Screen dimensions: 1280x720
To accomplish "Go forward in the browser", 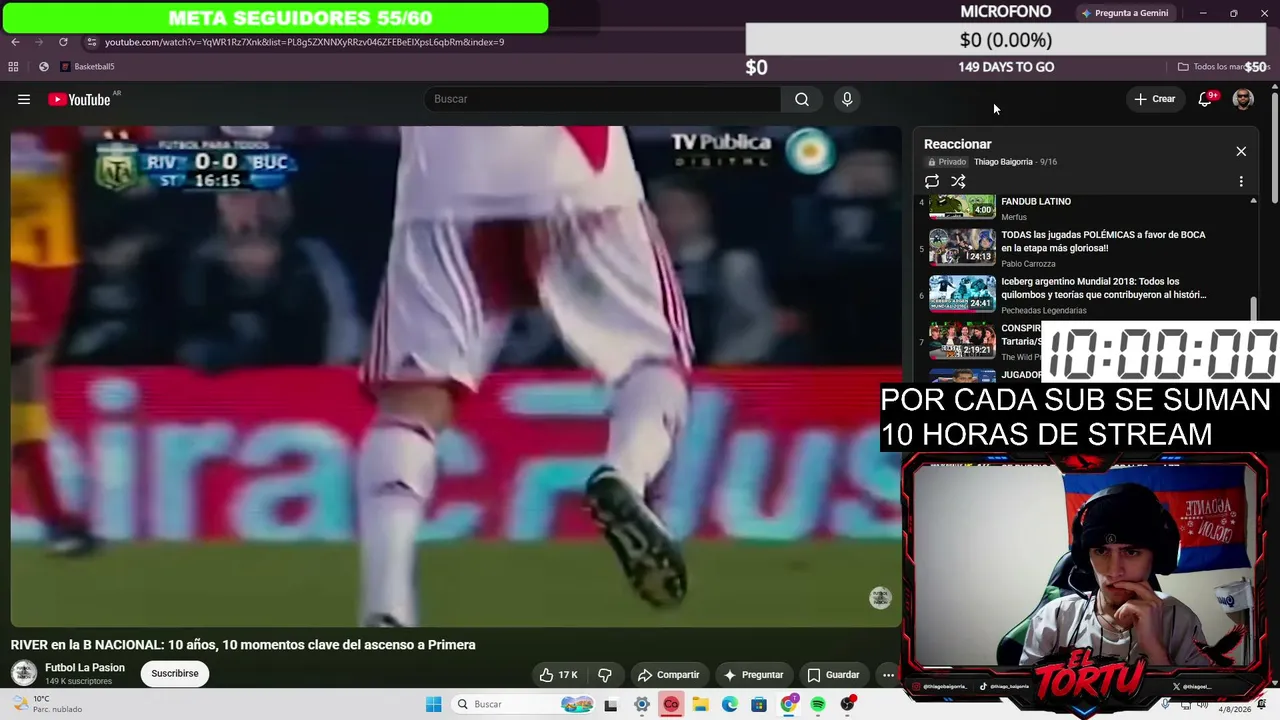I will click(39, 42).
